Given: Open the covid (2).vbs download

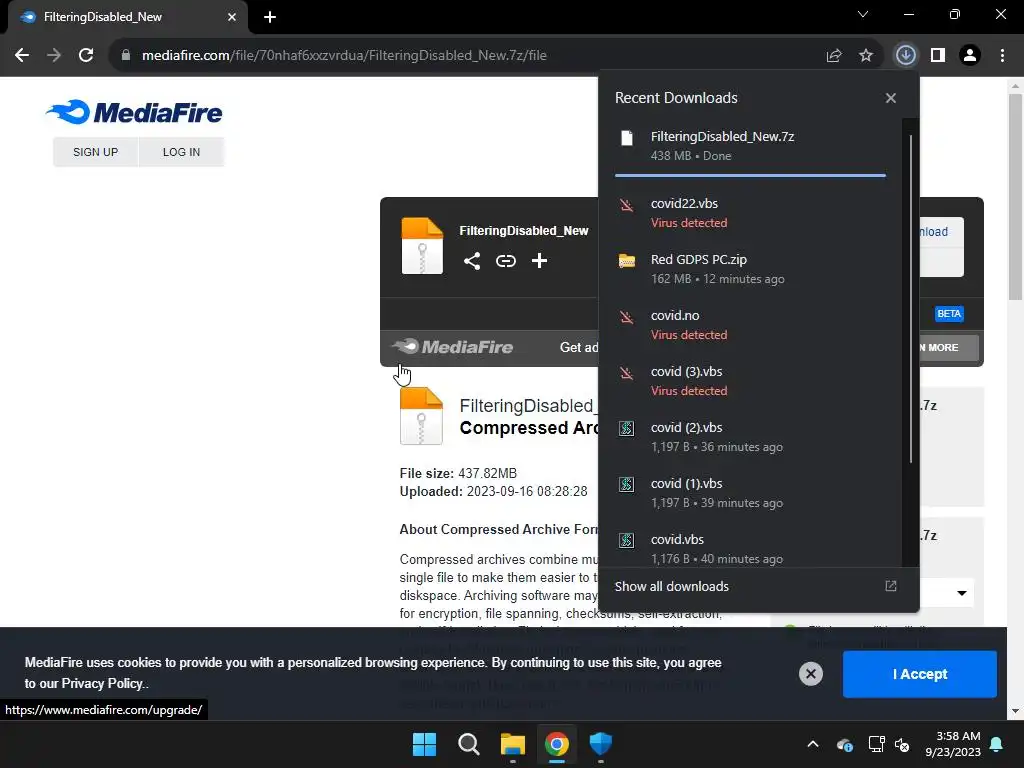Looking at the screenshot, I should point(750,437).
